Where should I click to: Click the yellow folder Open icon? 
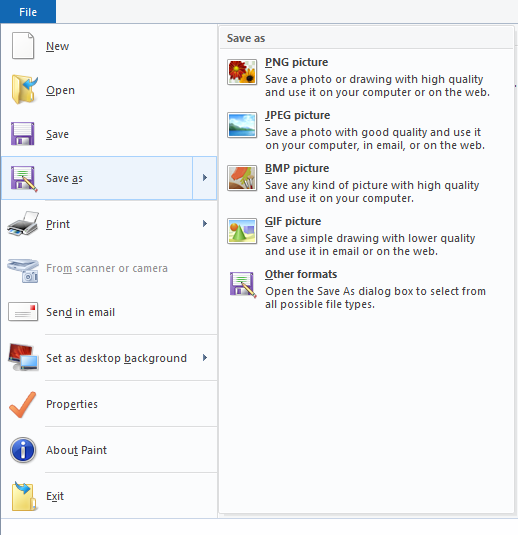[x=24, y=89]
